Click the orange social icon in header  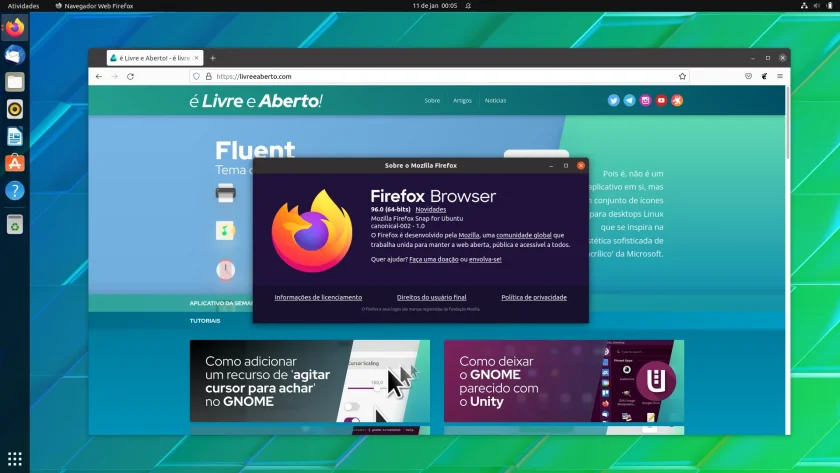[677, 100]
